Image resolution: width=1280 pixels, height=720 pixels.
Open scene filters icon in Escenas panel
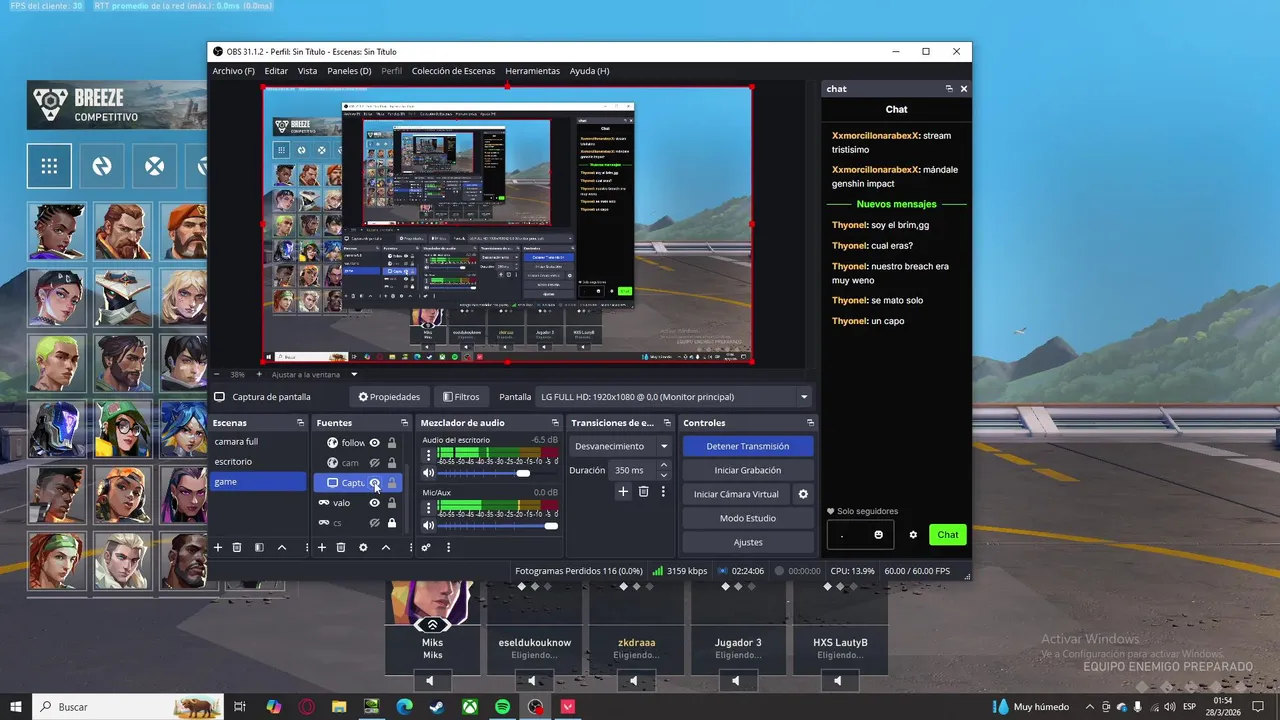(259, 547)
